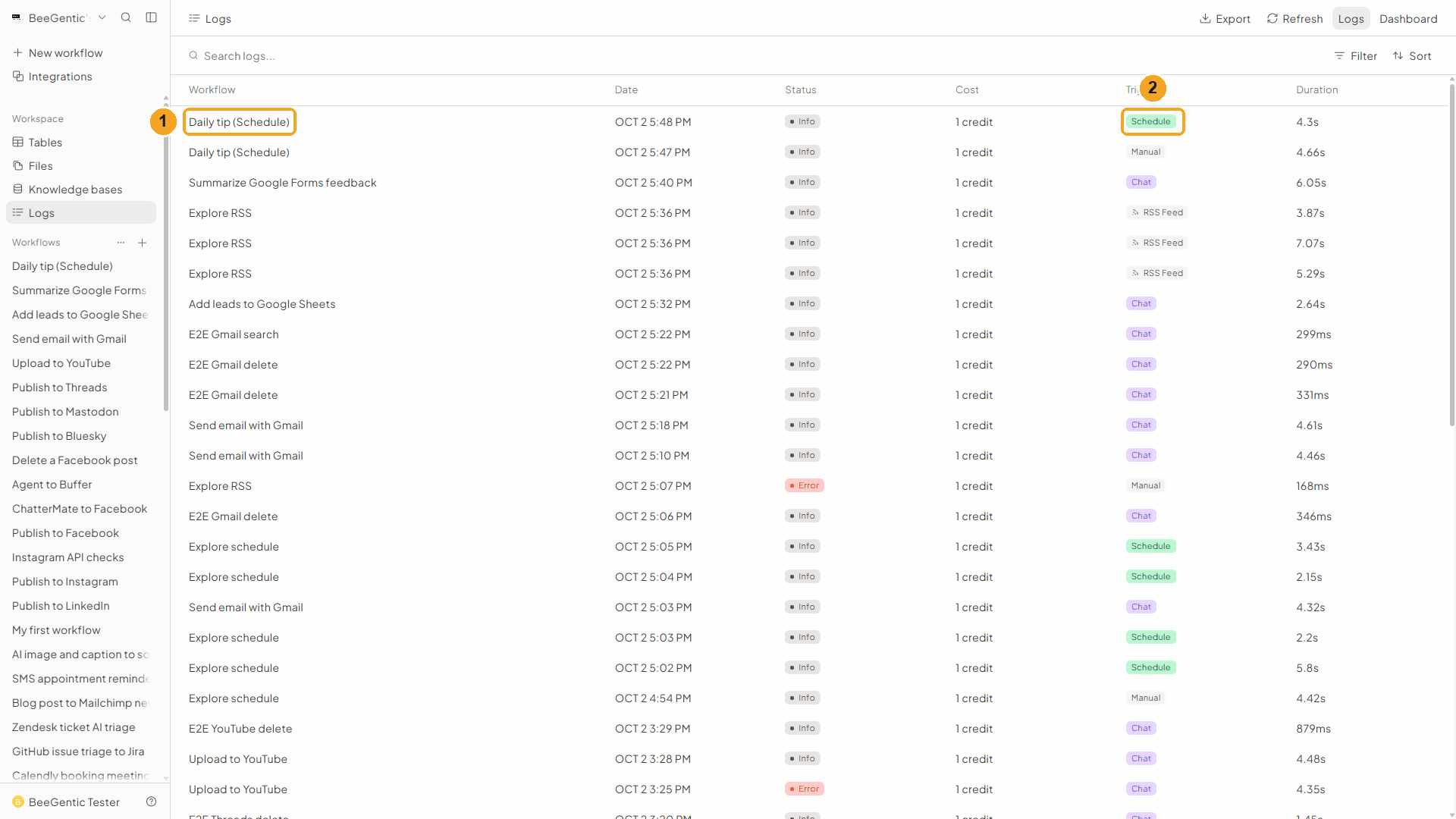Click the search magnifier icon in sidebar header
The height and width of the screenshot is (819, 1456).
(126, 17)
